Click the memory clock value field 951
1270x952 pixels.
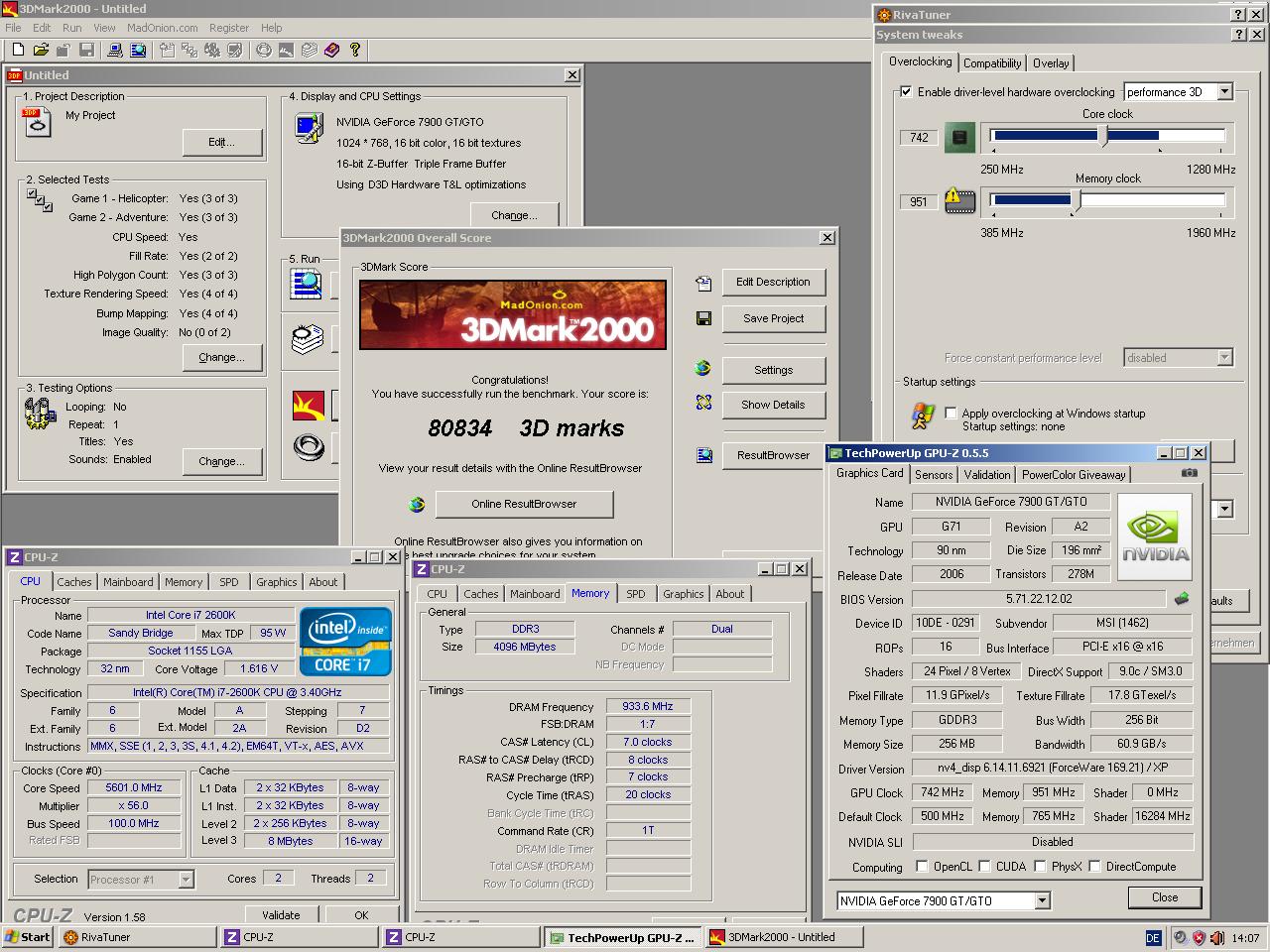(x=919, y=201)
